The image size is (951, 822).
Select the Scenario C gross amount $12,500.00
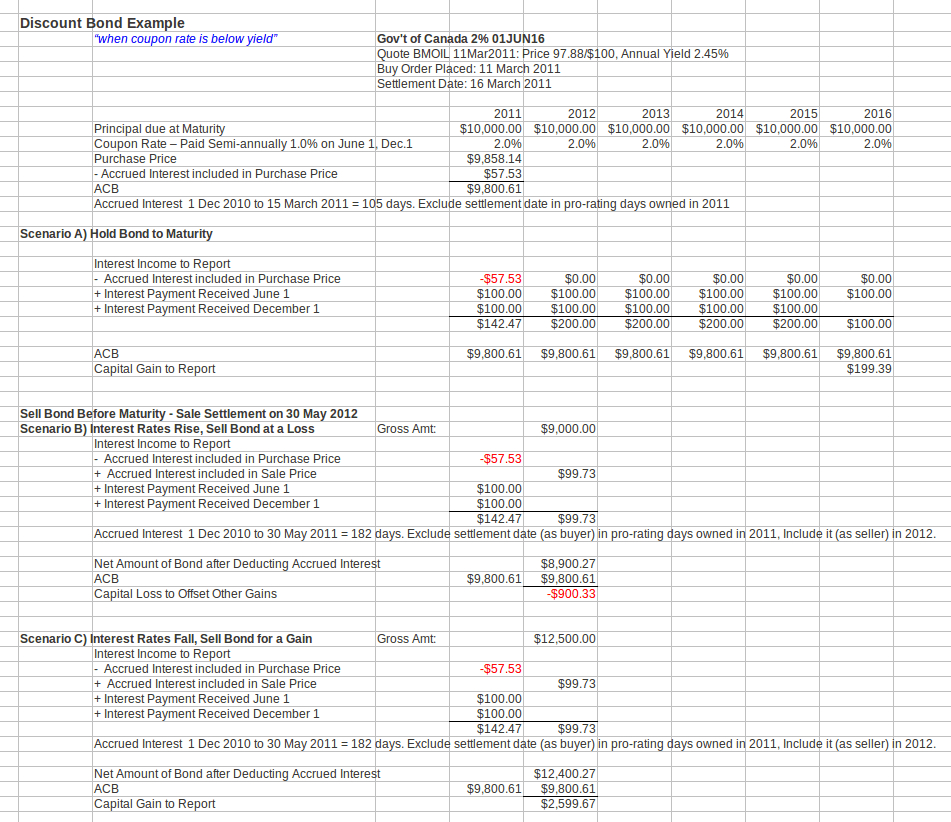(565, 639)
